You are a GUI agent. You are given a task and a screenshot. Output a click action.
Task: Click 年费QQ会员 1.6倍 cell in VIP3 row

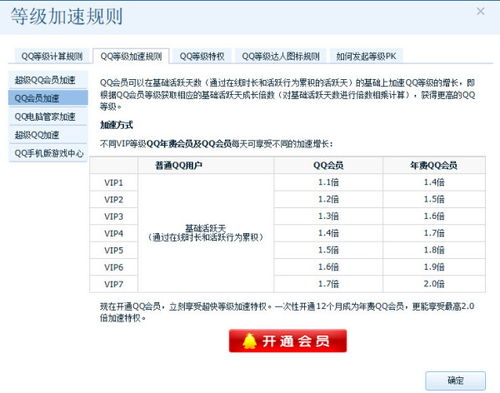tap(434, 216)
